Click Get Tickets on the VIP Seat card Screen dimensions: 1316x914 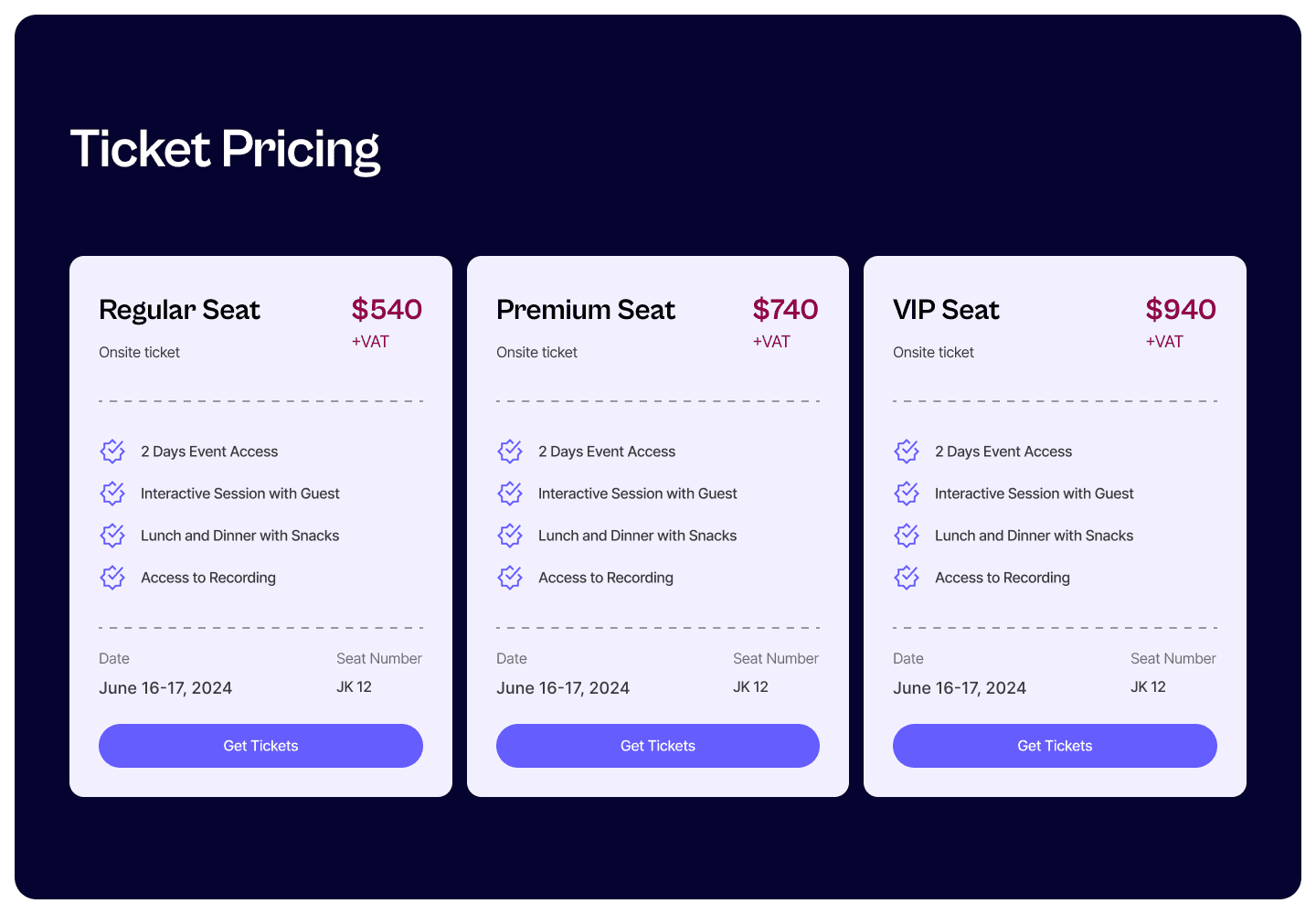click(x=1055, y=745)
